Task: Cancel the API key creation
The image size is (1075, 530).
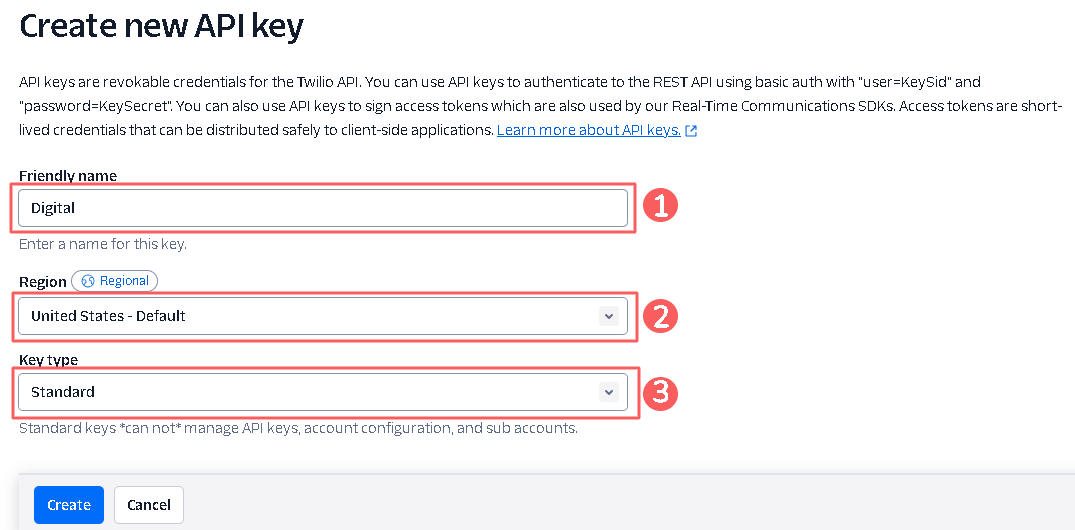Action: 149,505
